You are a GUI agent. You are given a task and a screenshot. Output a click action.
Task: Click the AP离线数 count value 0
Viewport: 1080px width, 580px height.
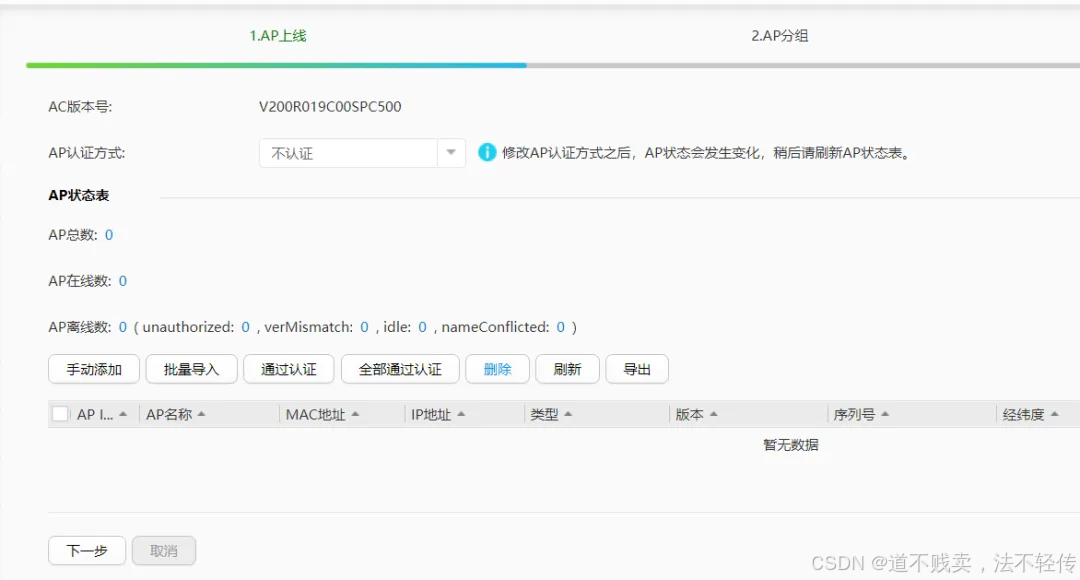[x=123, y=327]
